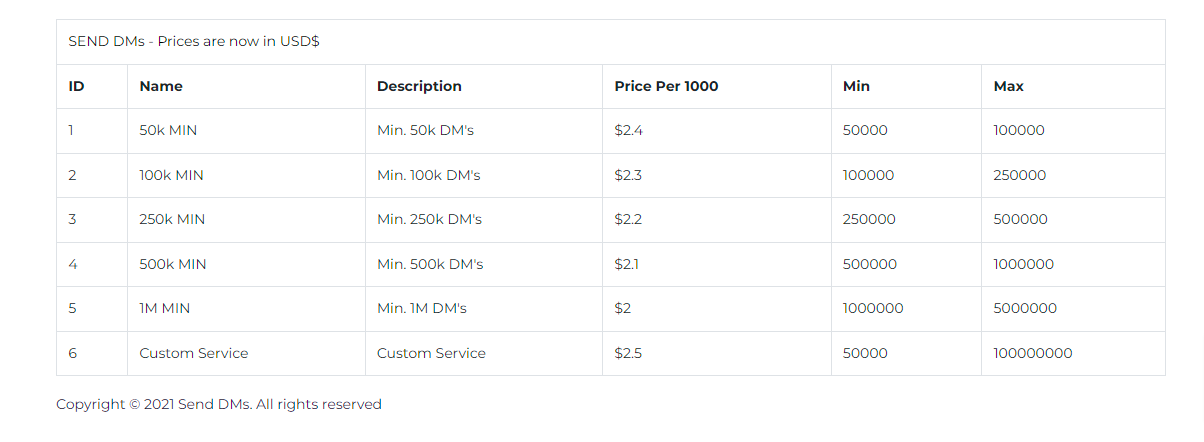Viewport: 1204px width, 442px height.
Task: Click the Price Per 1000 header
Action: coord(666,86)
